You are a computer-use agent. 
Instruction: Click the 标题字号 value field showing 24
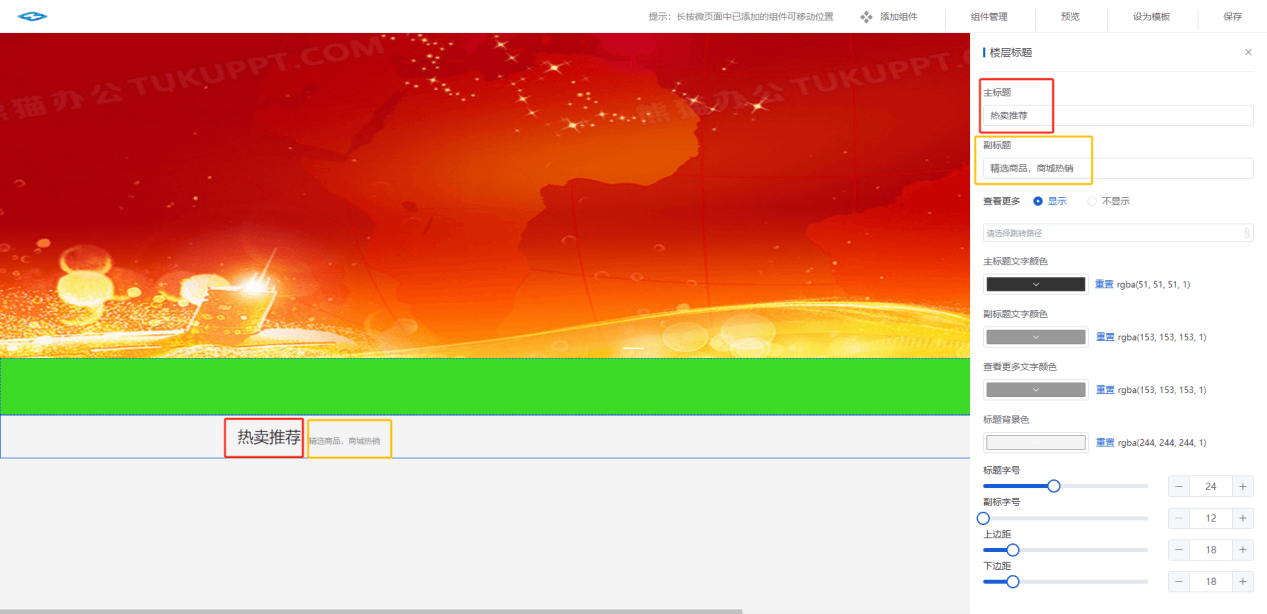click(x=1211, y=487)
